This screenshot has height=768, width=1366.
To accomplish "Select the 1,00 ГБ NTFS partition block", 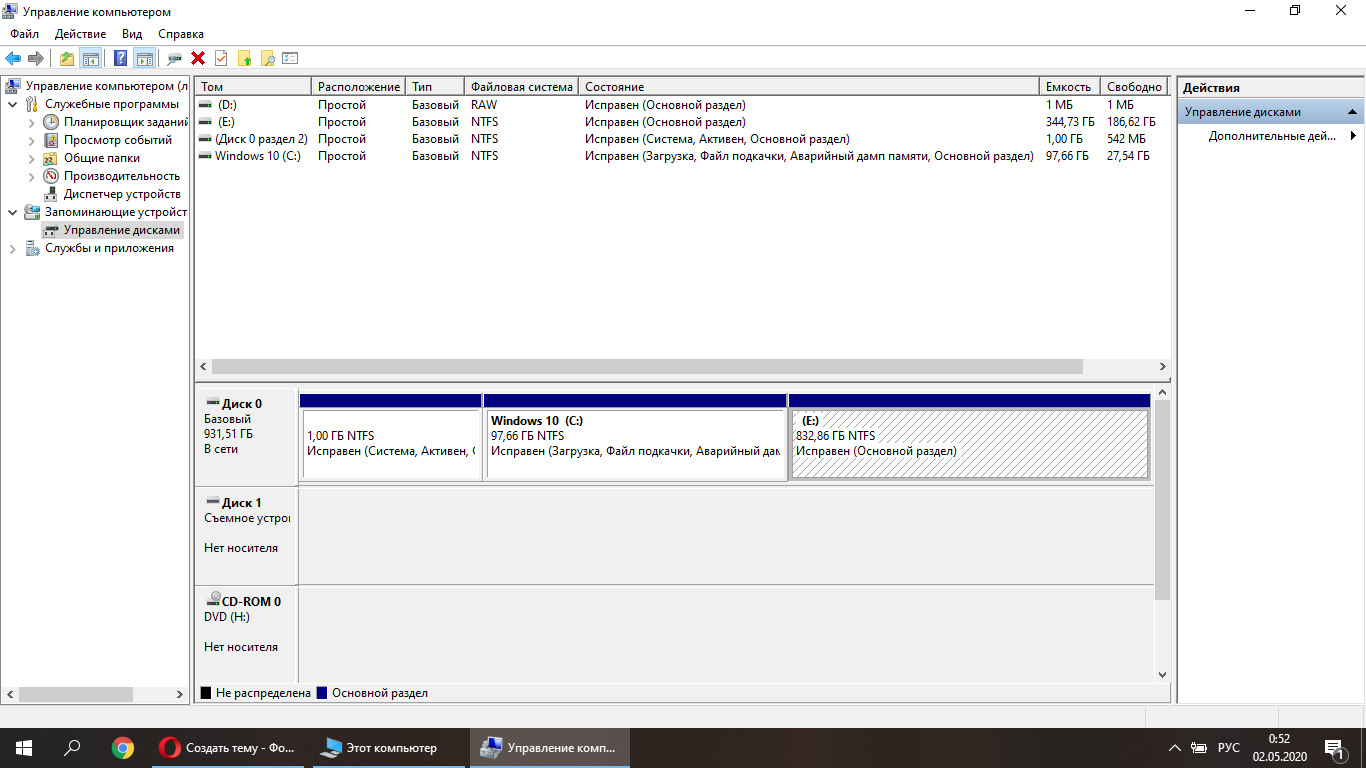I will coord(391,436).
